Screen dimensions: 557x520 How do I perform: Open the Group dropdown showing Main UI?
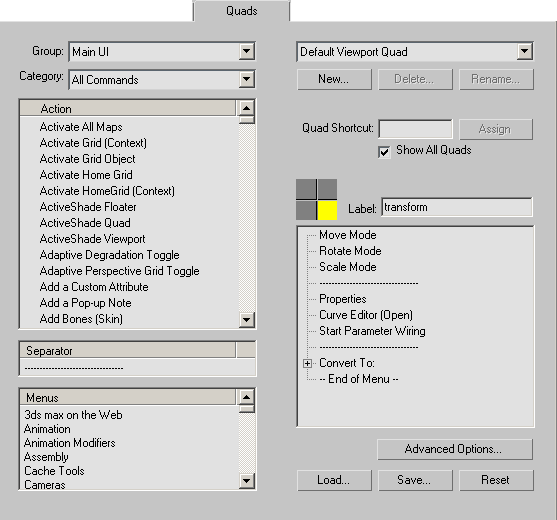point(162,52)
